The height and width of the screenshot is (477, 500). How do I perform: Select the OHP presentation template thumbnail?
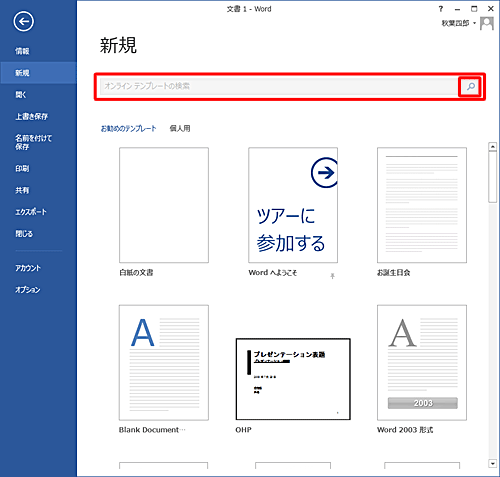293,379
